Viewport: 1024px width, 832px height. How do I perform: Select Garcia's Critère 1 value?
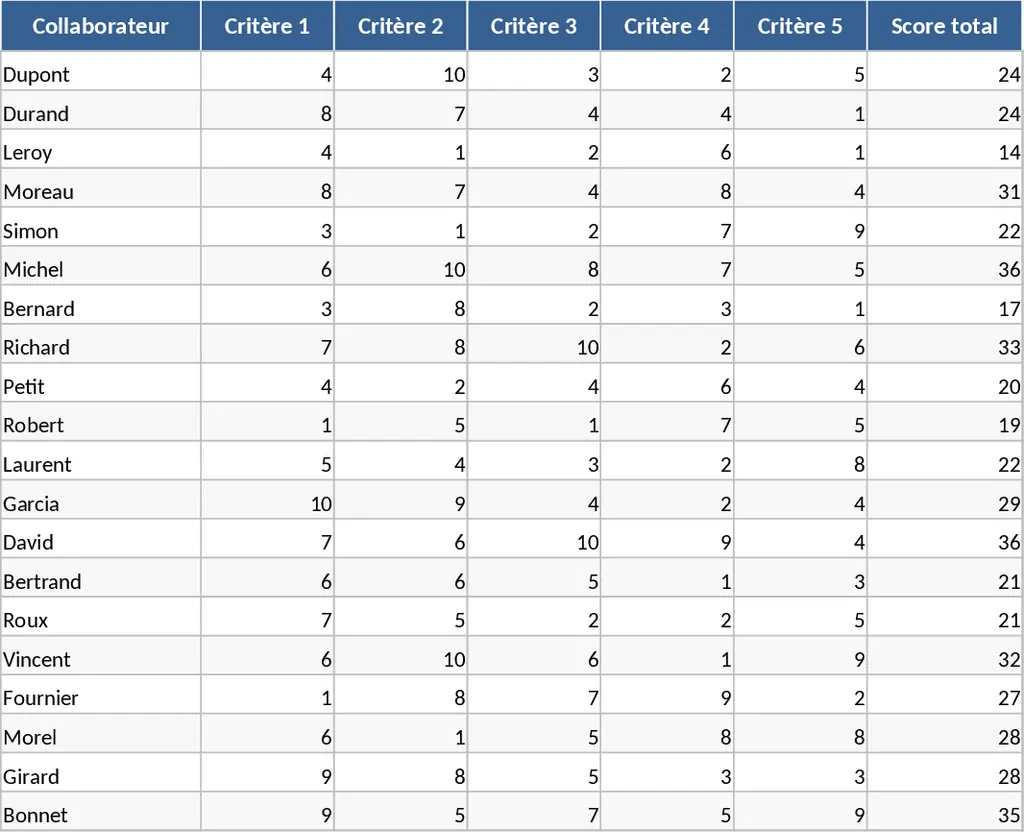tap(267, 503)
